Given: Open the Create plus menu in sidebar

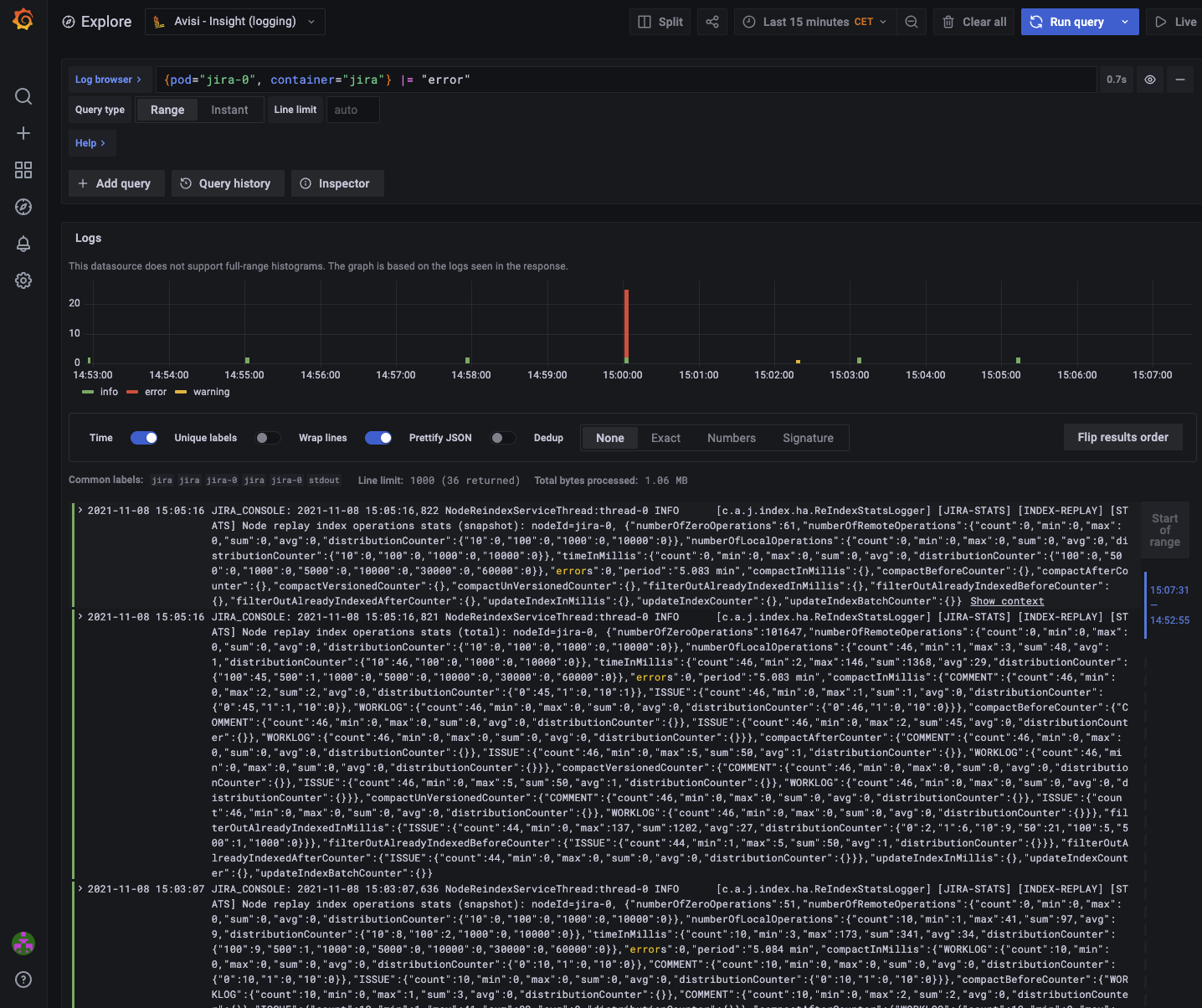Looking at the screenshot, I should [23, 133].
